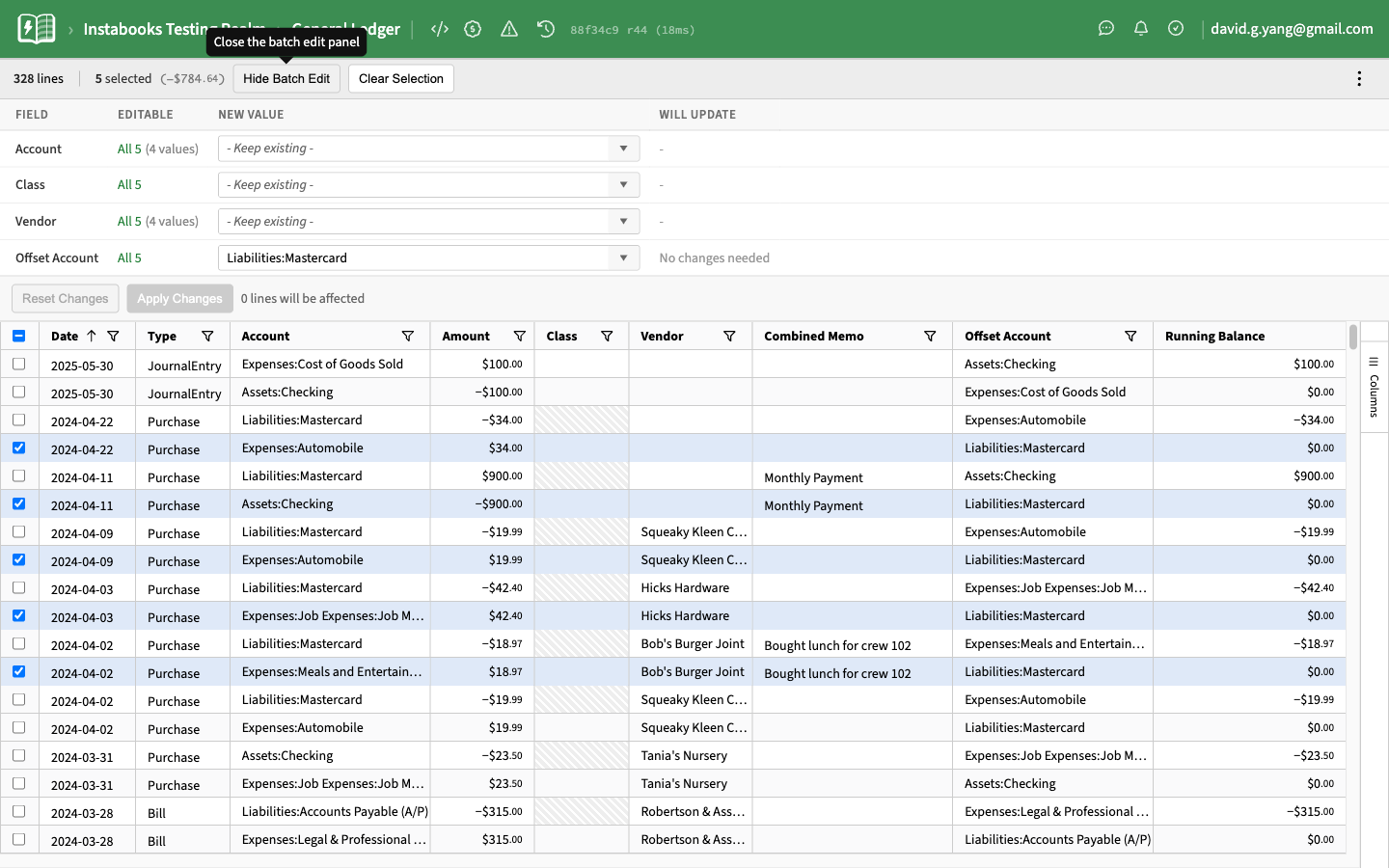Image resolution: width=1389 pixels, height=868 pixels.
Task: Open the Offset Account Liabilities:Mastercard dropdown
Action: pyautogui.click(x=428, y=258)
